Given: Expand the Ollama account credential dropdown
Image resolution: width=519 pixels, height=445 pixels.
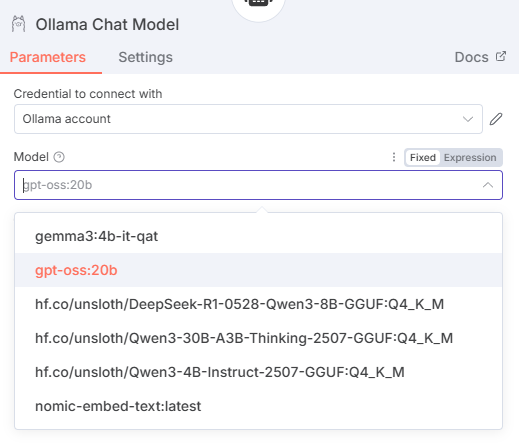Looking at the screenshot, I should (x=248, y=119).
